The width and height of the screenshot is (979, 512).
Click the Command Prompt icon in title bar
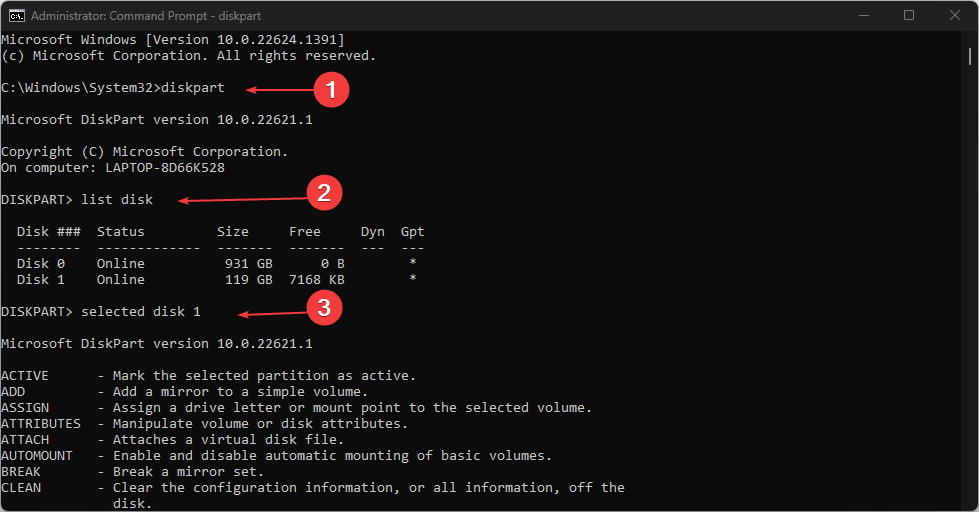[17, 15]
